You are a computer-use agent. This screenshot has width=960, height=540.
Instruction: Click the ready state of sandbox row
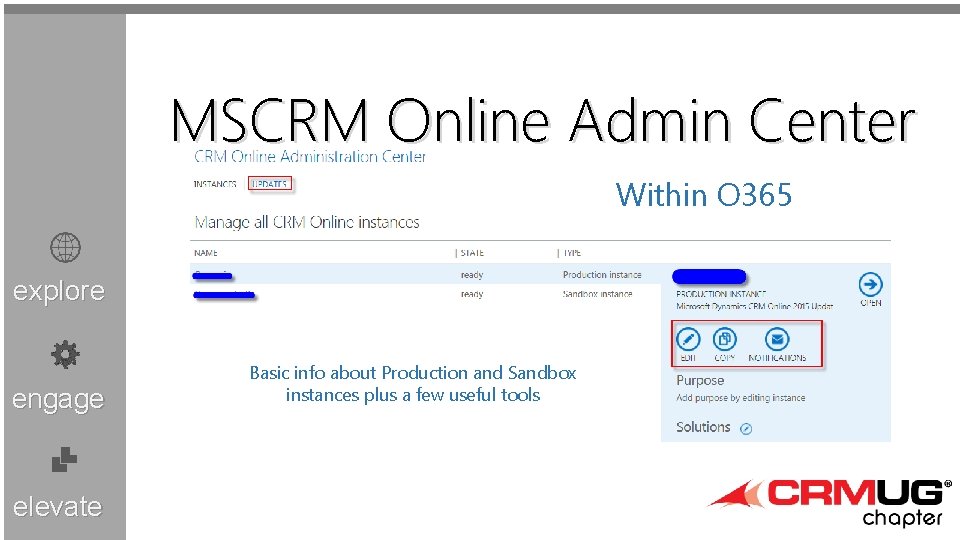click(471, 294)
